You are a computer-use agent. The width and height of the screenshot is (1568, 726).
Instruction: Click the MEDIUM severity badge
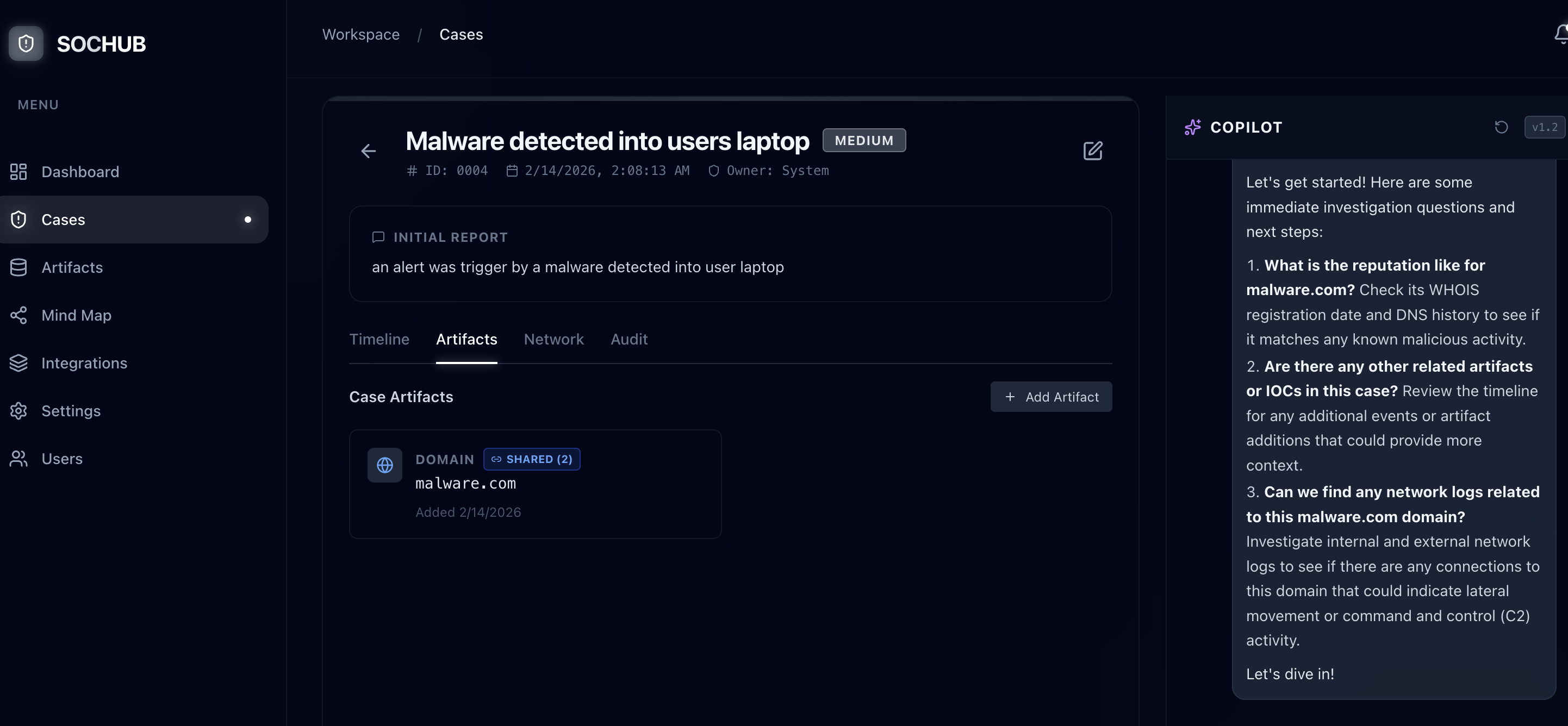point(864,140)
